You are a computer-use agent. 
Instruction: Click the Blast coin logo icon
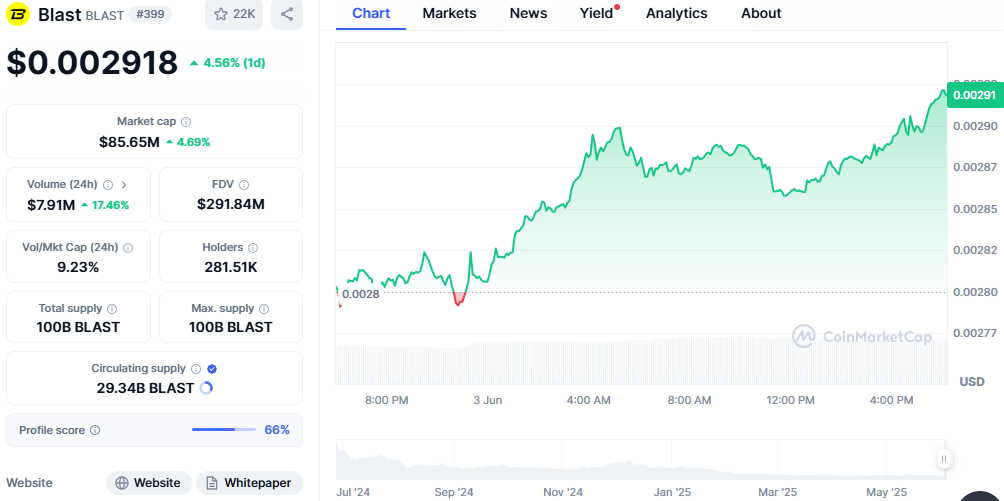[19, 14]
